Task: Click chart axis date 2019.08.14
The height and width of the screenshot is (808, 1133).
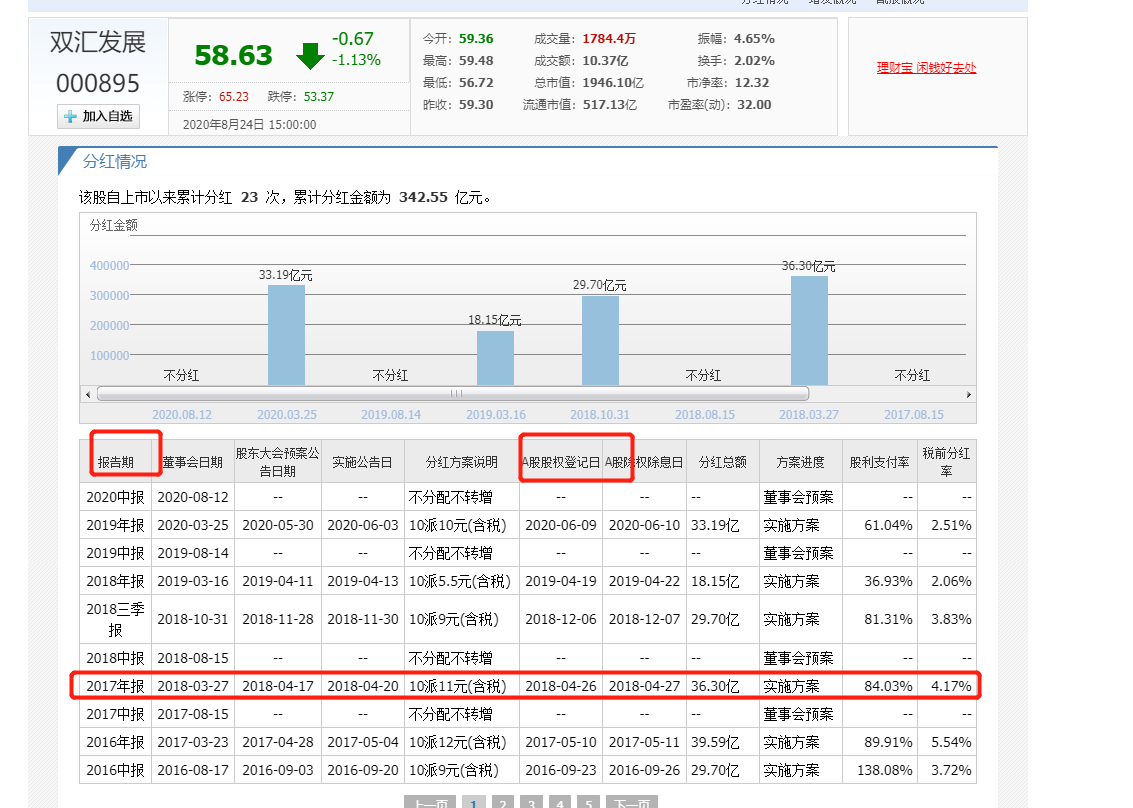Action: 391,415
